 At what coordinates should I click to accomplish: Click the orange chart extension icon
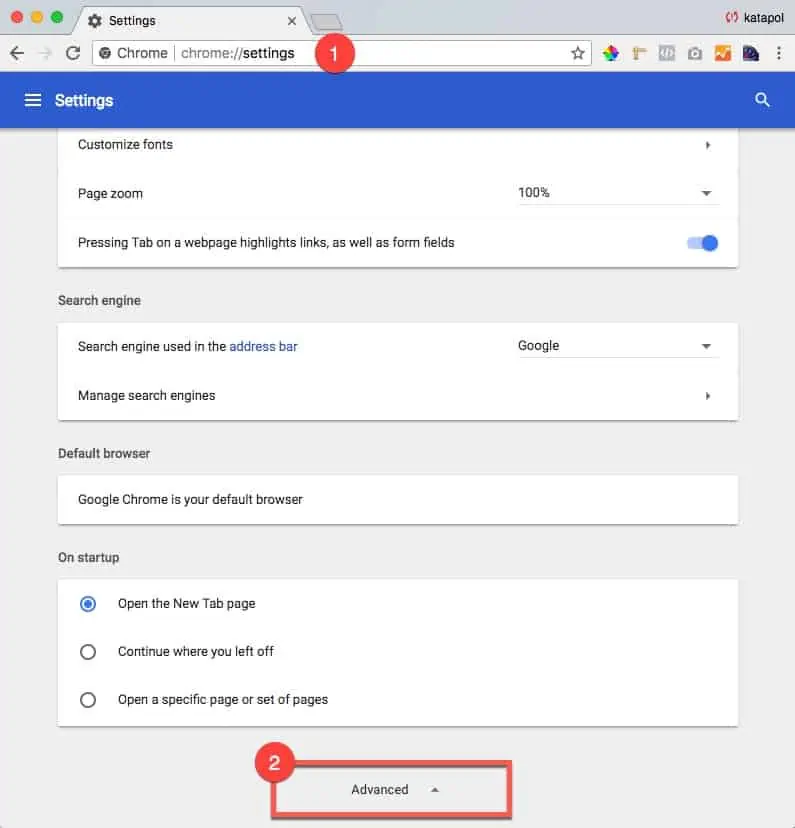pos(723,53)
